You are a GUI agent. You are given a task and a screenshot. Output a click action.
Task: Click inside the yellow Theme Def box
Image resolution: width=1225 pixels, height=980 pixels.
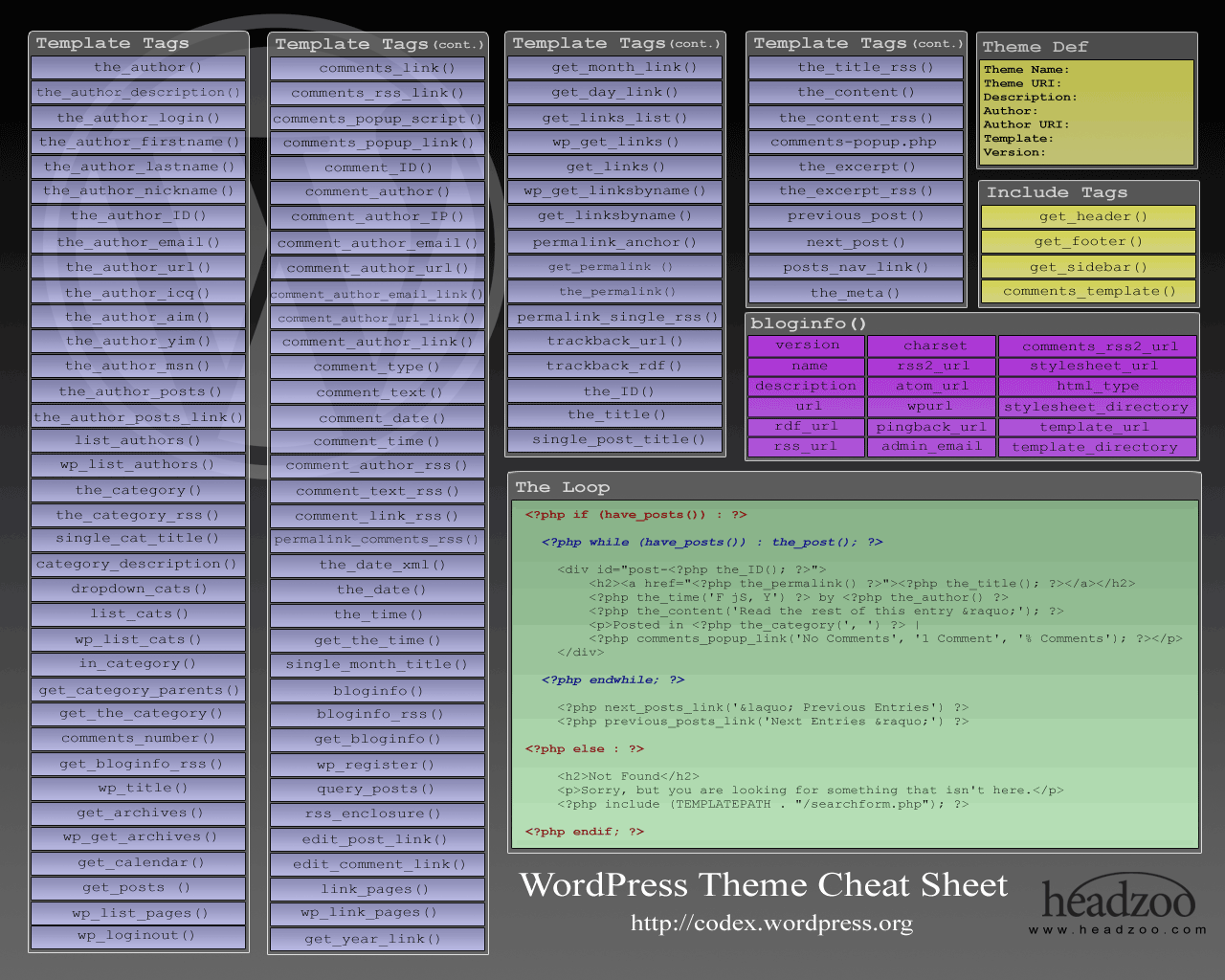[x=1087, y=112]
